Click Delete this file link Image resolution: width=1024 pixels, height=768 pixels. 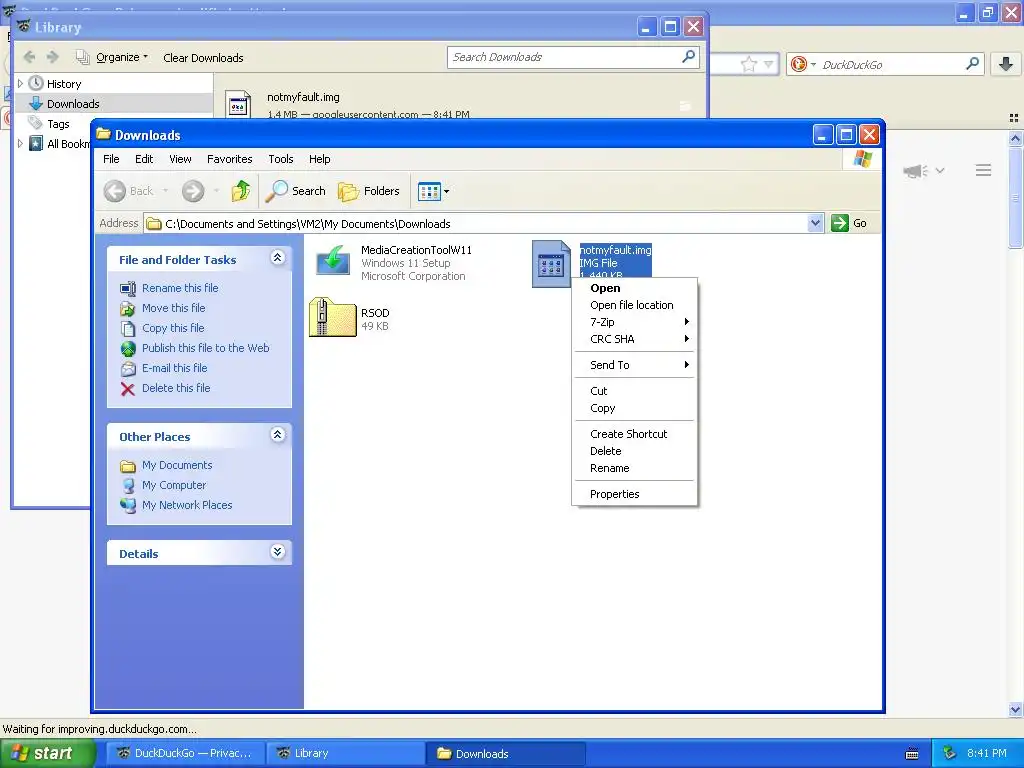(176, 388)
